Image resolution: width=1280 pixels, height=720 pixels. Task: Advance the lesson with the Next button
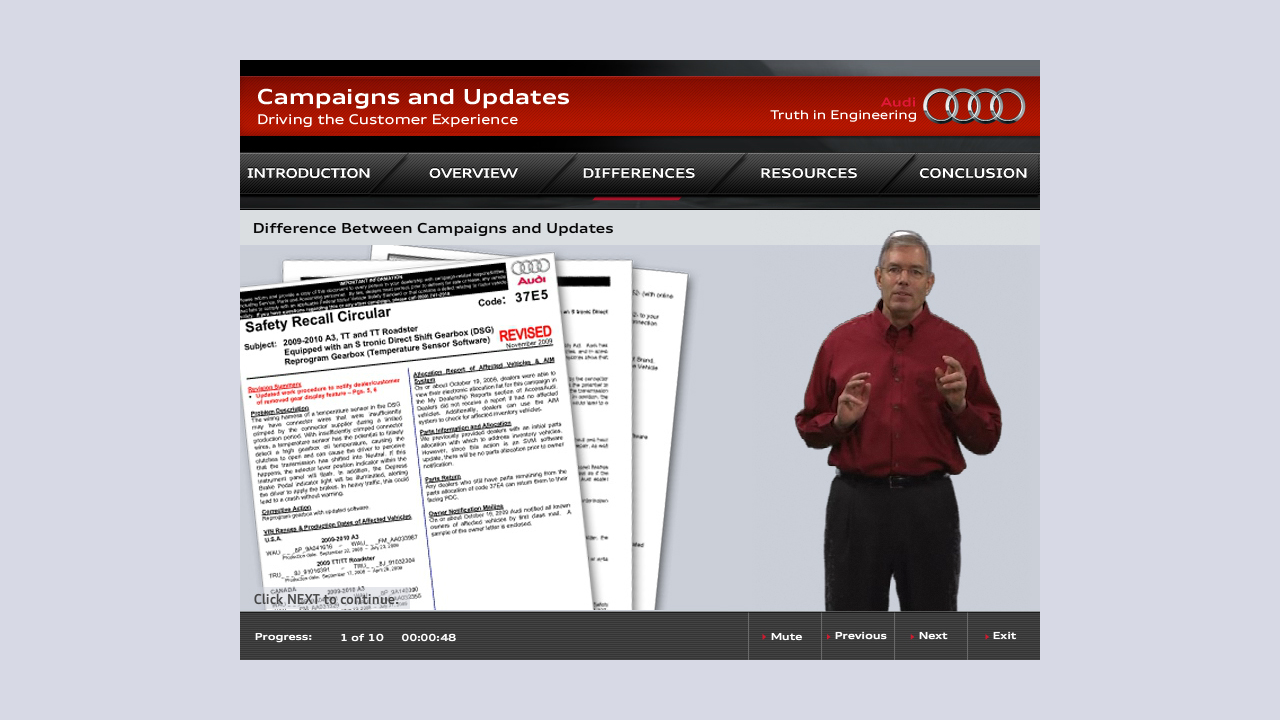(x=932, y=635)
